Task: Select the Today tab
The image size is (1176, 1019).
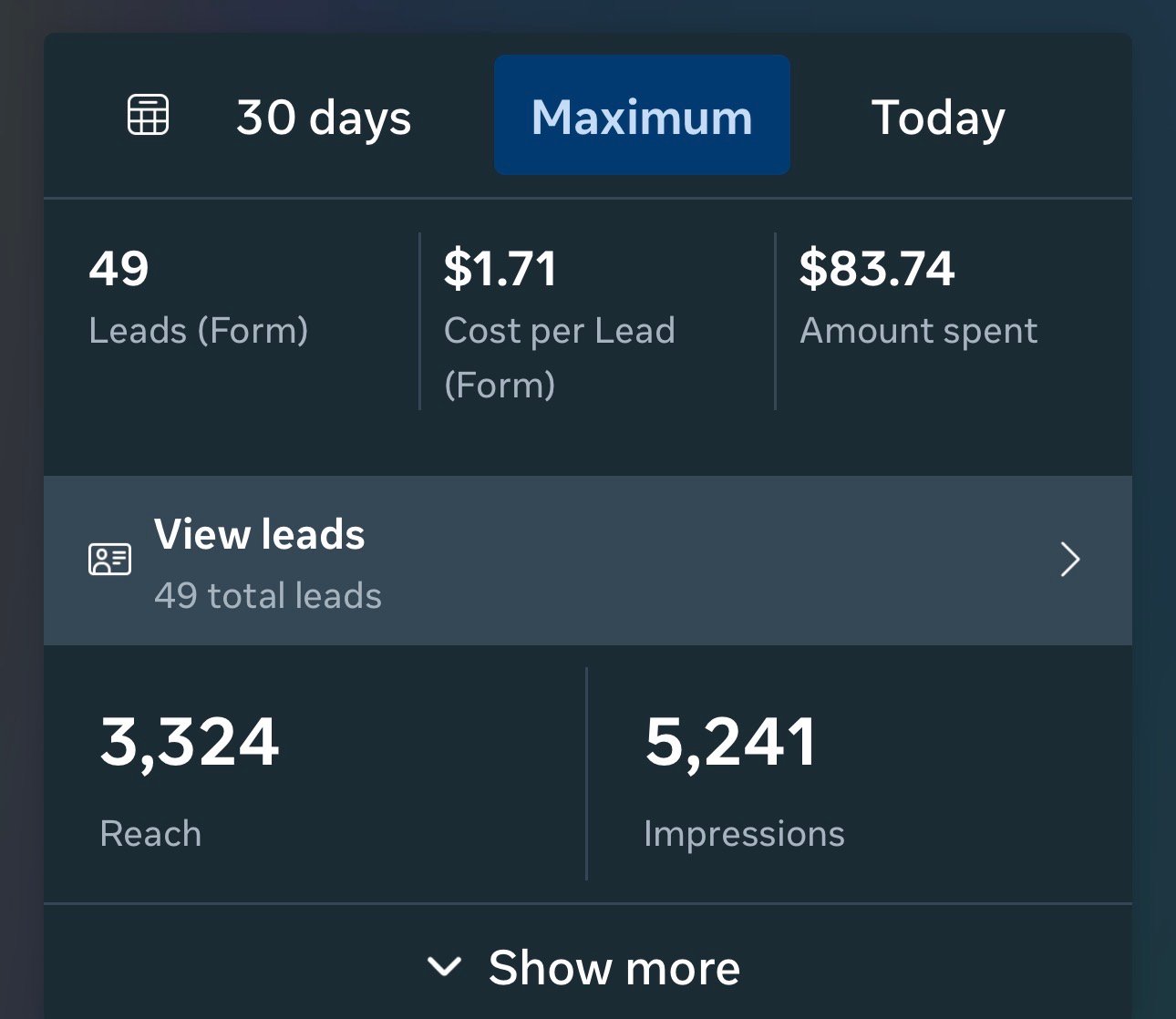Action: [938, 117]
